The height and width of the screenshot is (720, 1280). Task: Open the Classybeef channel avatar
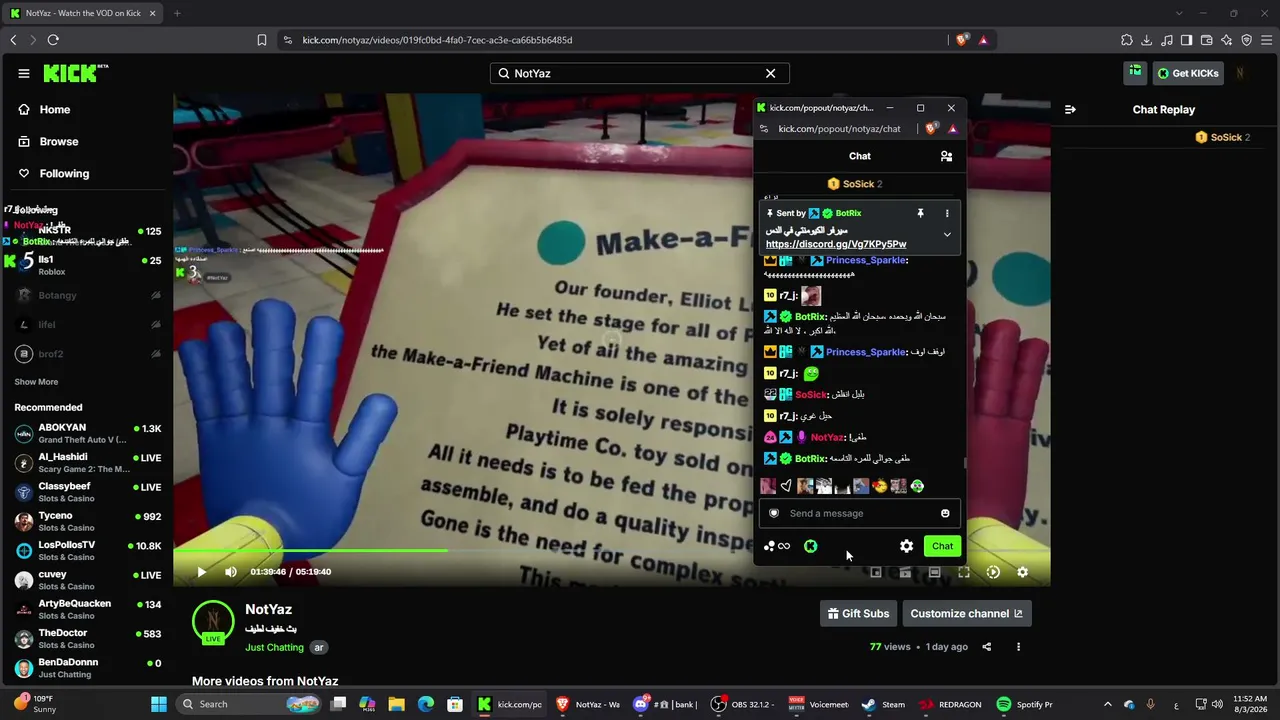24,492
